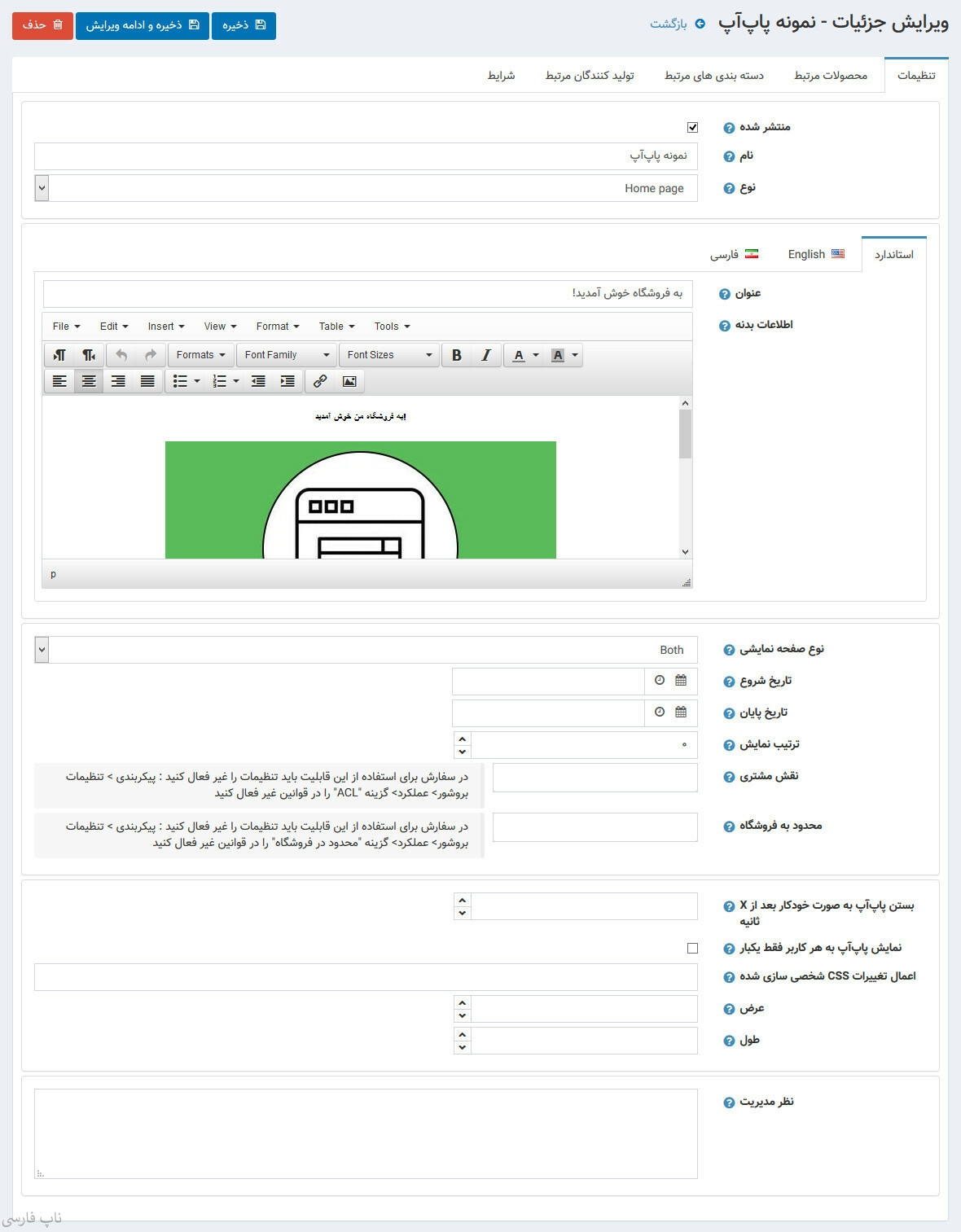Viewport: 961px width, 1232px height.
Task: Click the insert image icon
Action: pos(349,381)
